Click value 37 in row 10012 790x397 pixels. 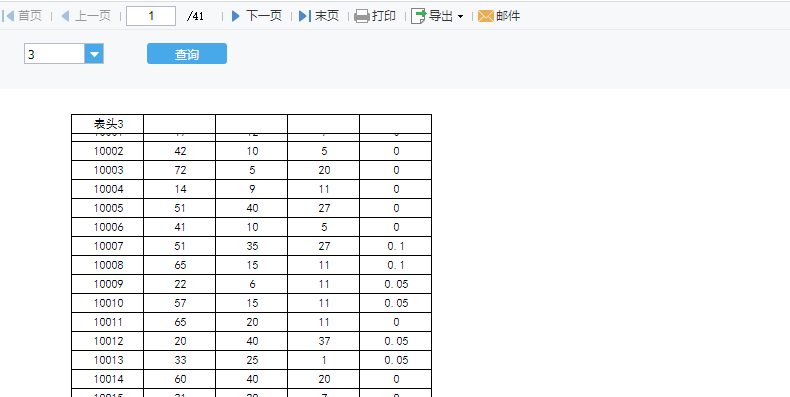point(324,341)
